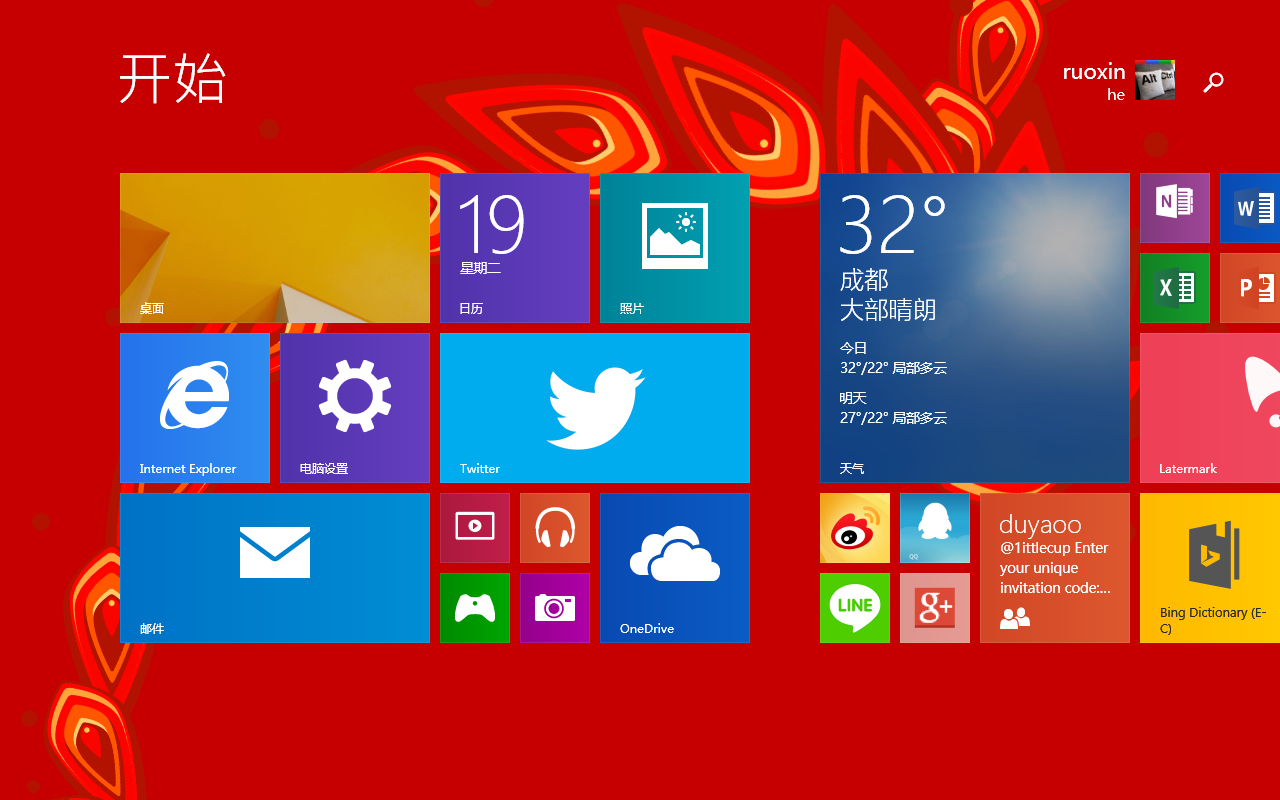Launch Word from its blue tile
Image resolution: width=1280 pixels, height=800 pixels.
tap(1250, 208)
